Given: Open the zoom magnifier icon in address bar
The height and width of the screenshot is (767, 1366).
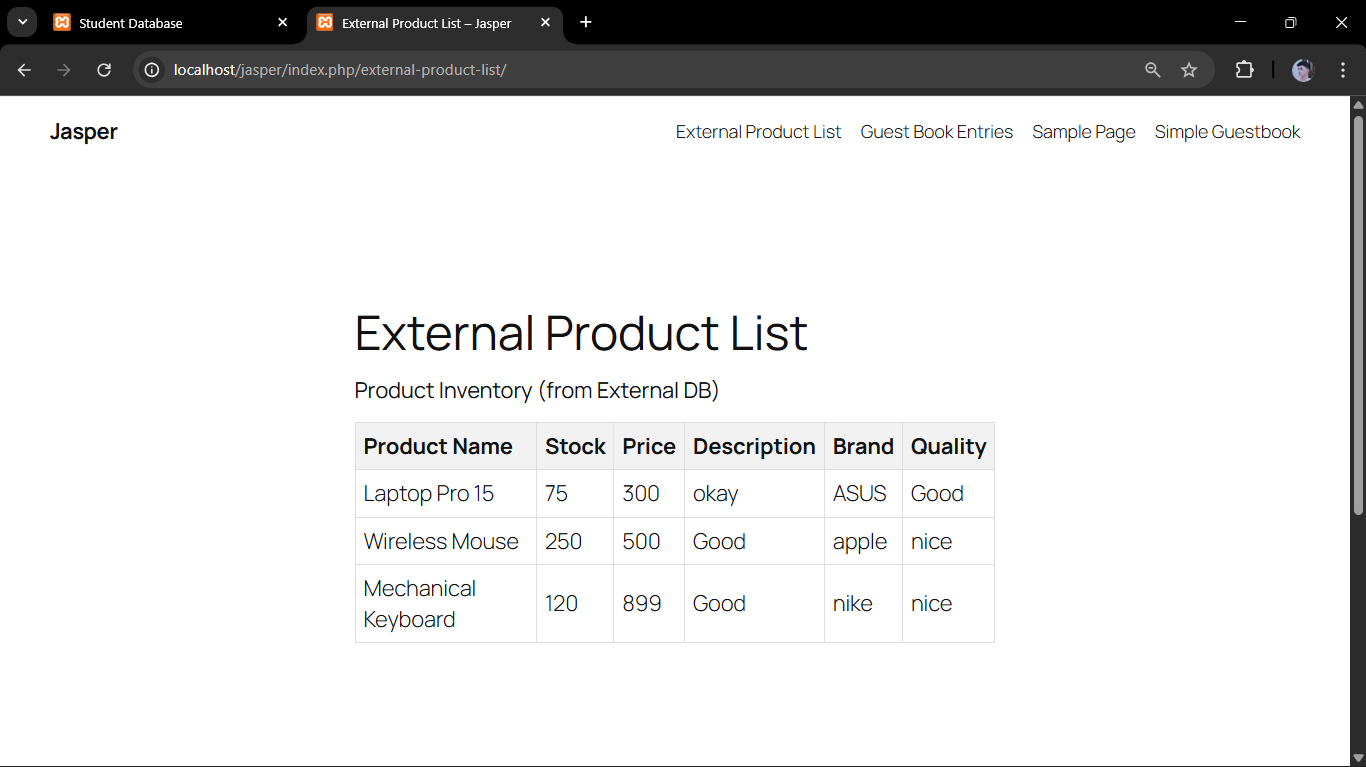Looking at the screenshot, I should (x=1153, y=70).
